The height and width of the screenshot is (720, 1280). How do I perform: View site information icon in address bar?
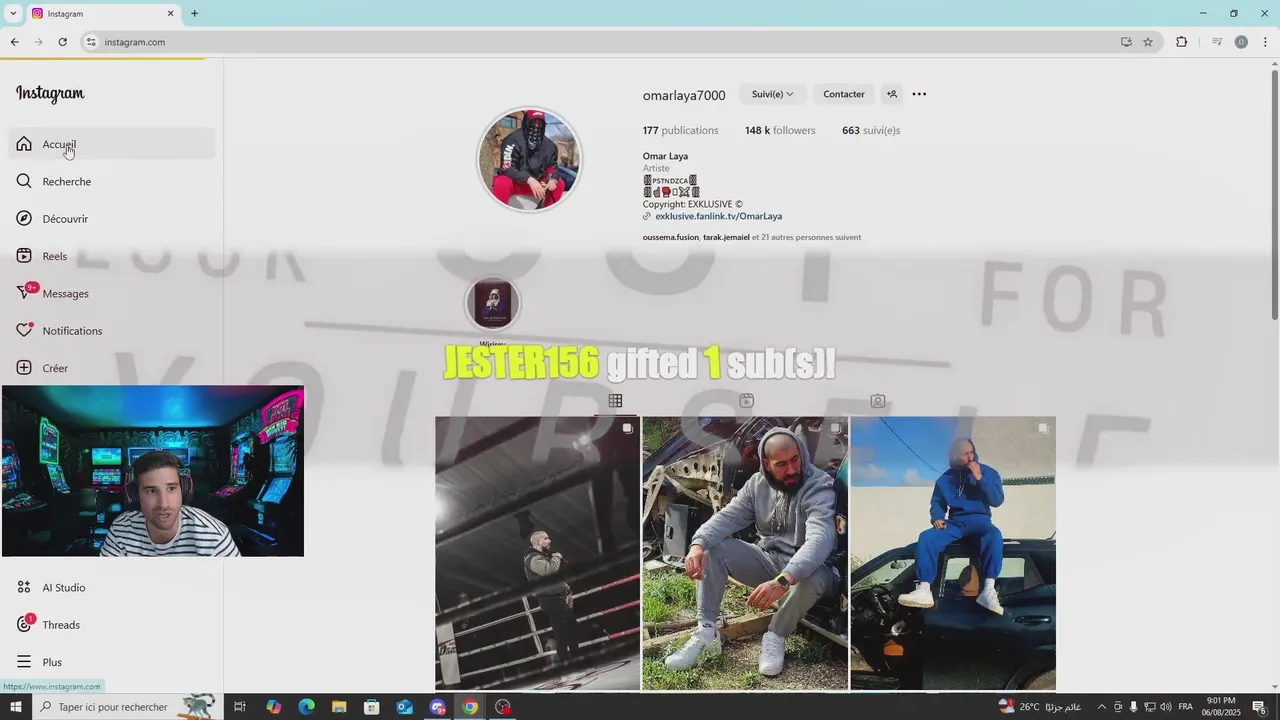(x=91, y=42)
